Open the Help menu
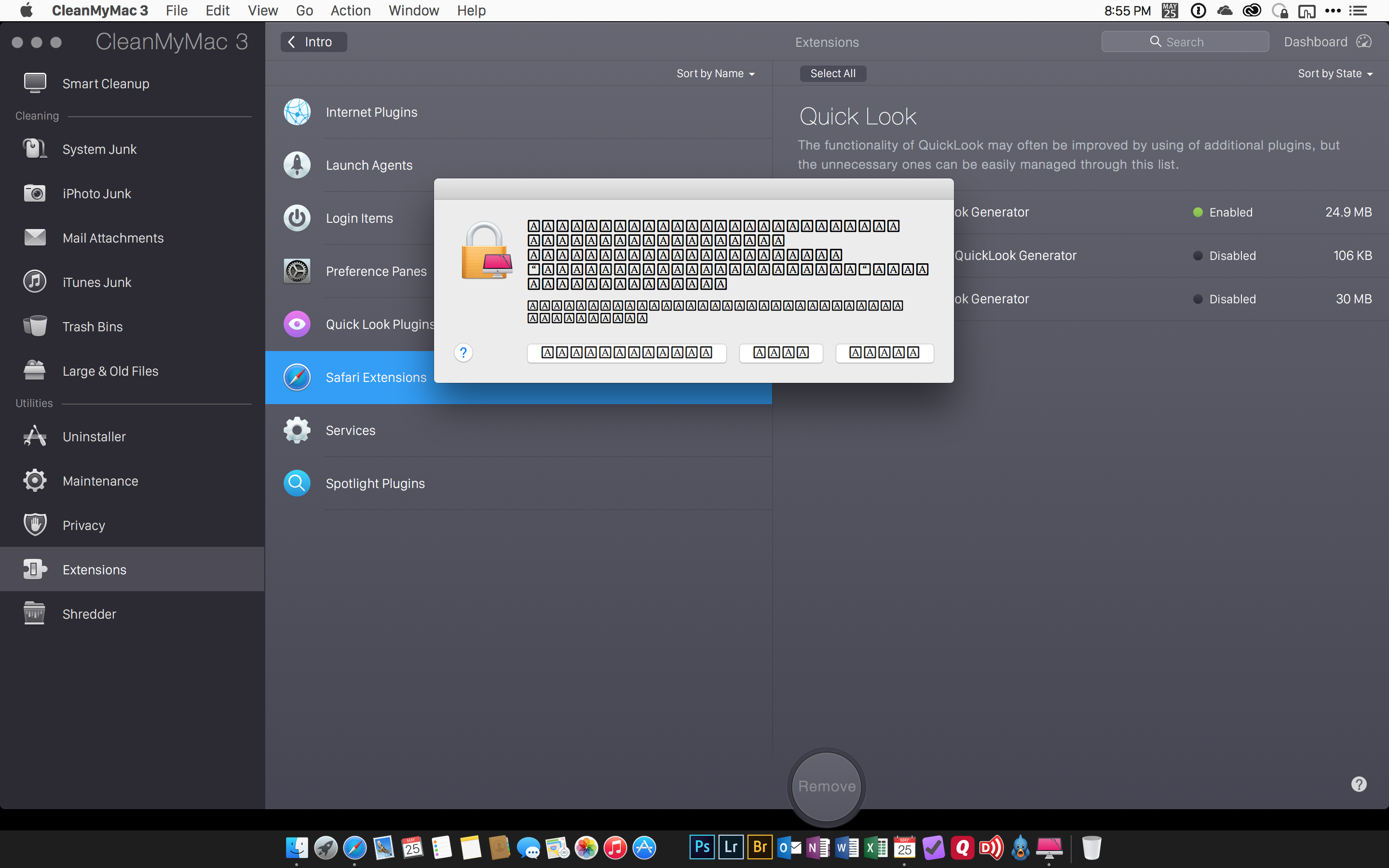The height and width of the screenshot is (868, 1389). 471,10
